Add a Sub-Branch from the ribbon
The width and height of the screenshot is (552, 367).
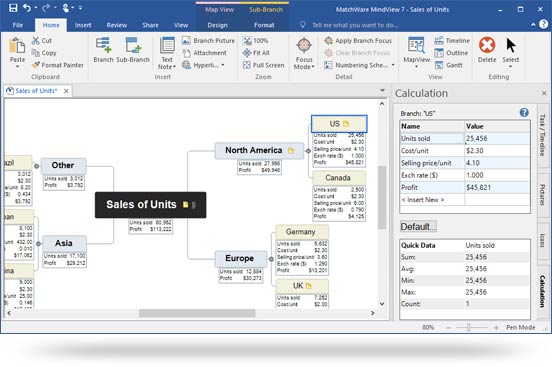pos(133,50)
